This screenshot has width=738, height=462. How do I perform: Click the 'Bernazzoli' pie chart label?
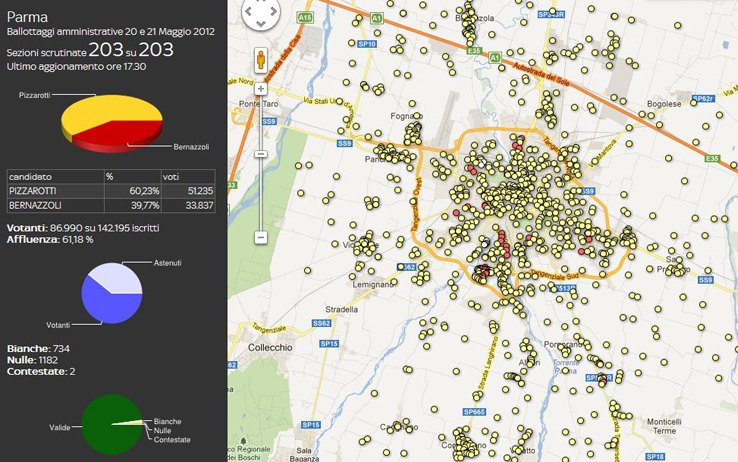pos(191,147)
